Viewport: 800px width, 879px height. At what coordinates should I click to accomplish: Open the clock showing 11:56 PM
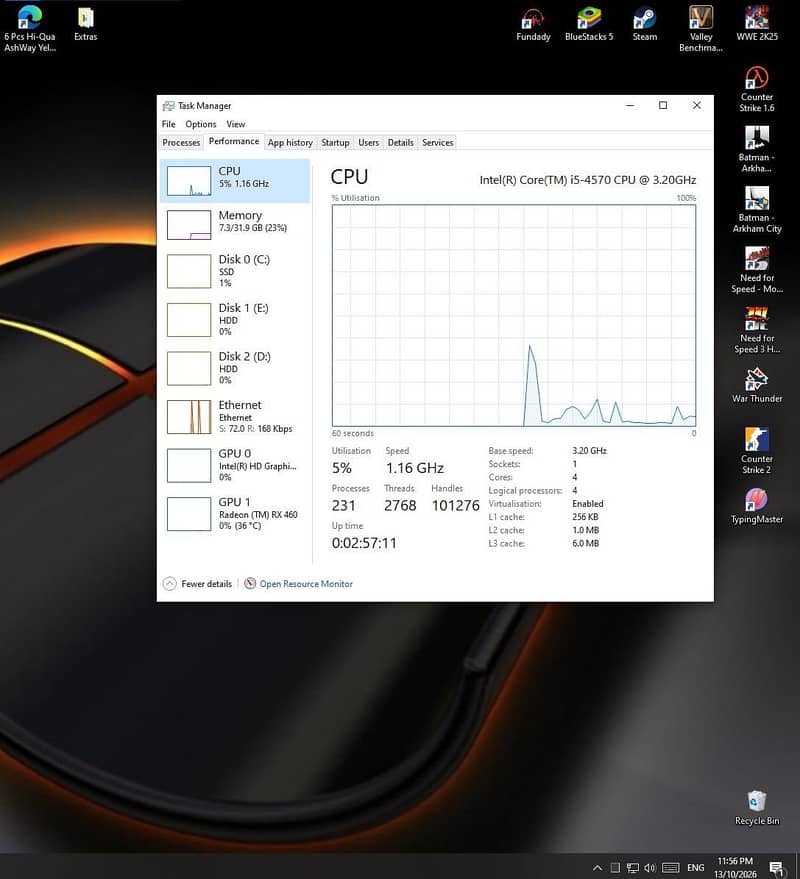736,868
